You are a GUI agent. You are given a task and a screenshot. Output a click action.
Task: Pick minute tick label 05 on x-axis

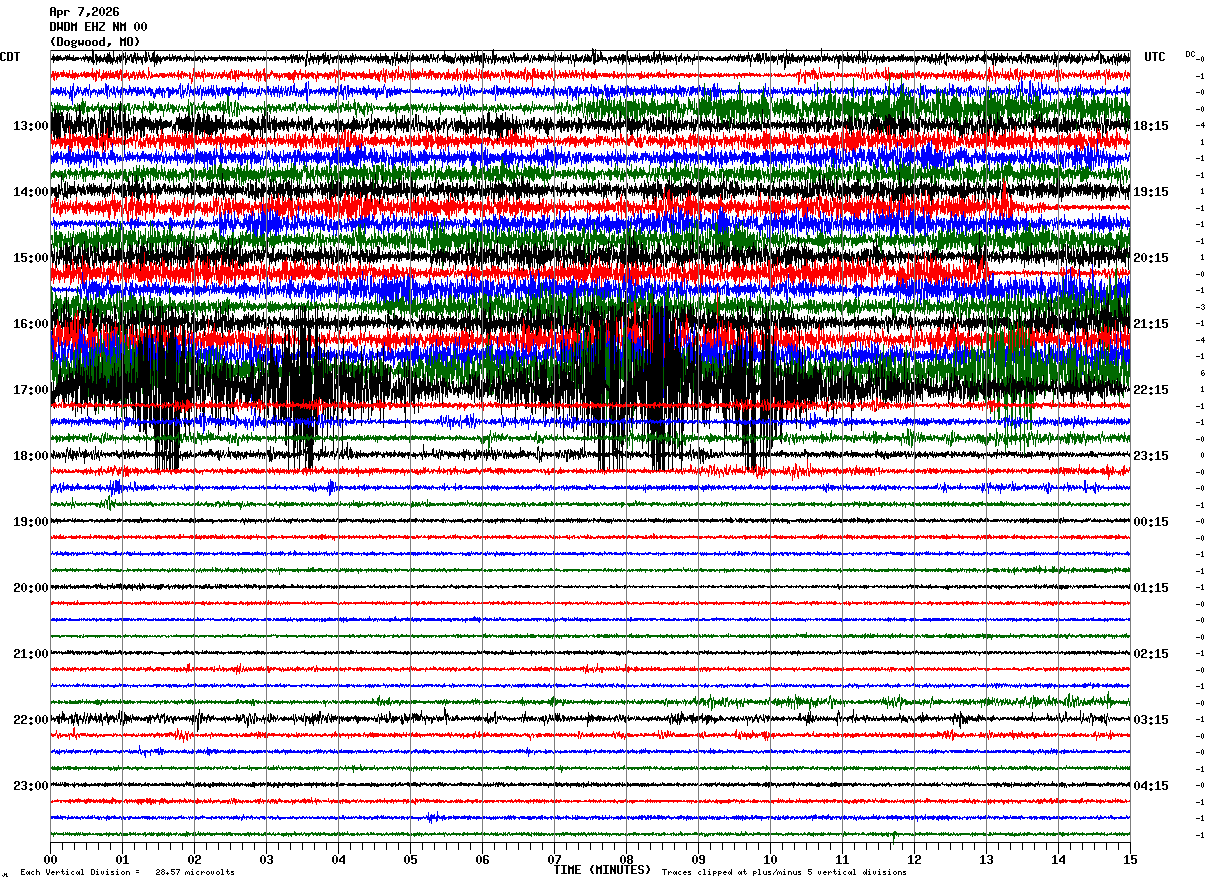pos(410,859)
